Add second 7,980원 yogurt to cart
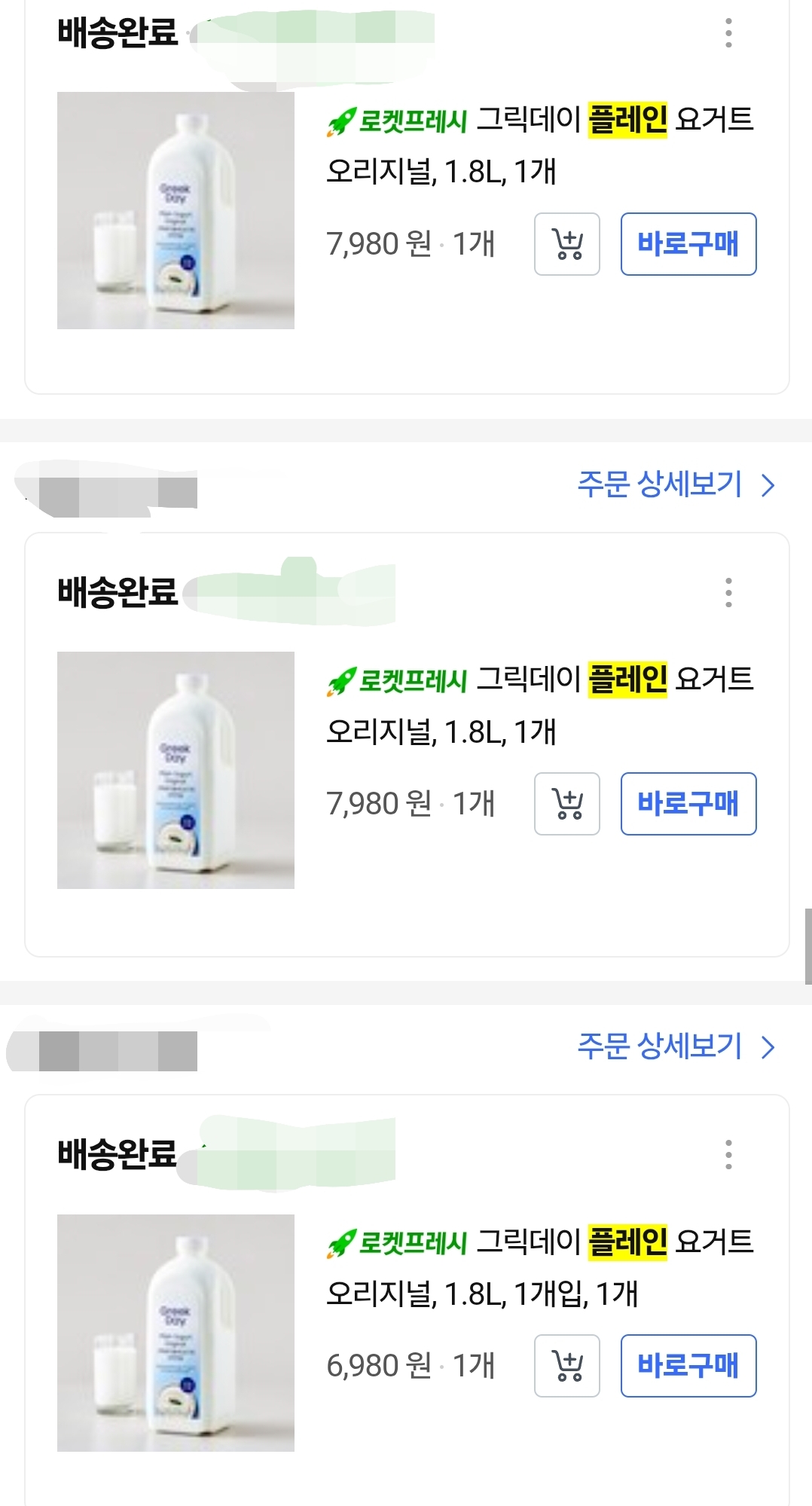The width and height of the screenshot is (812, 1506). tap(566, 804)
